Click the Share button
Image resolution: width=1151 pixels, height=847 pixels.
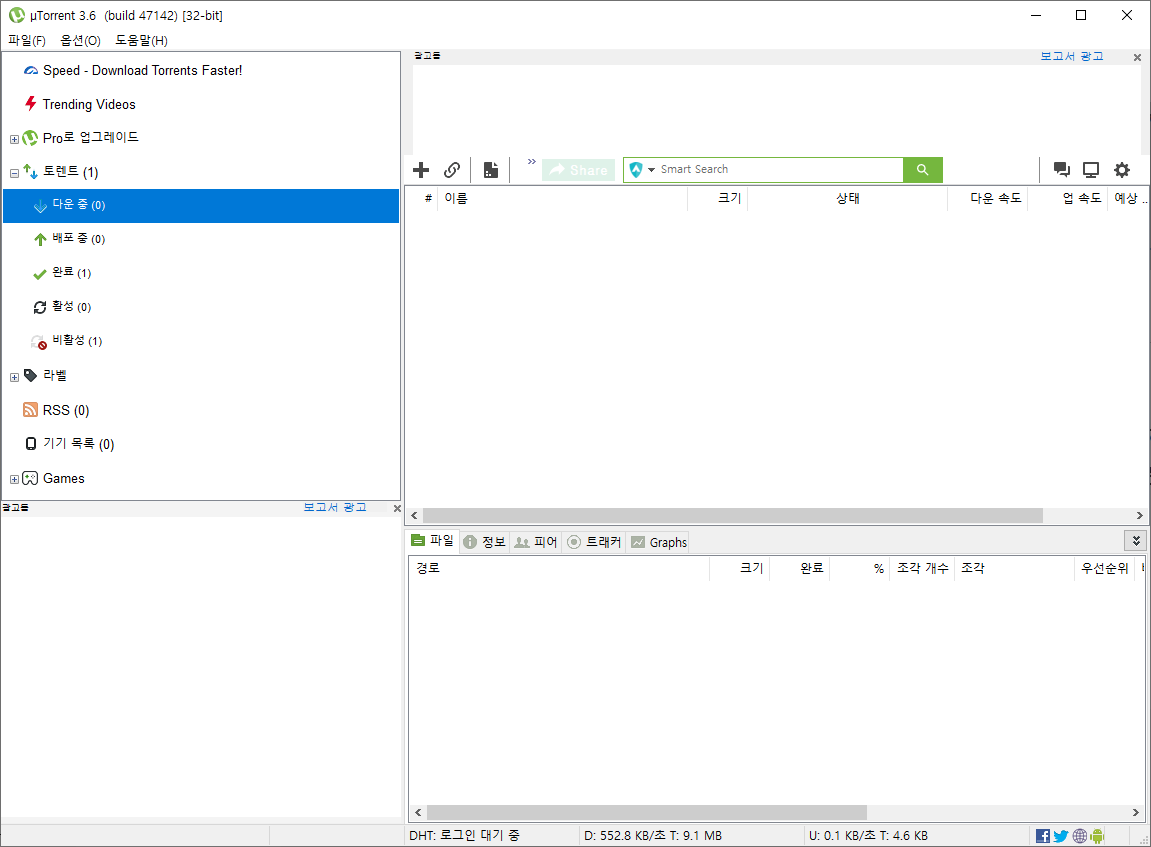point(579,170)
